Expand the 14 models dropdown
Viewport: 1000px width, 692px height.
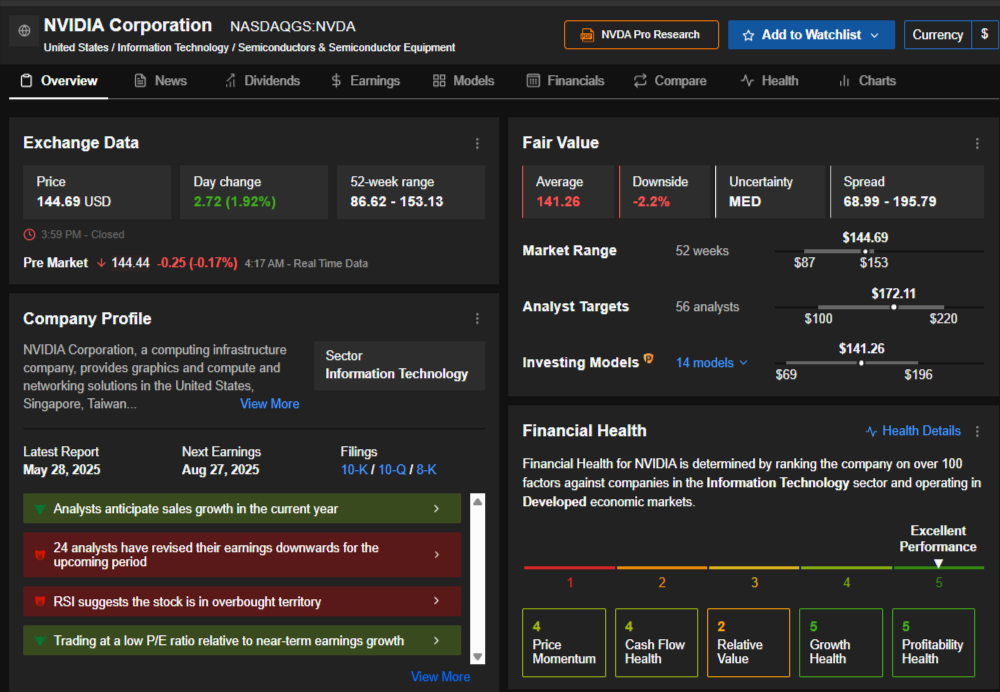712,363
